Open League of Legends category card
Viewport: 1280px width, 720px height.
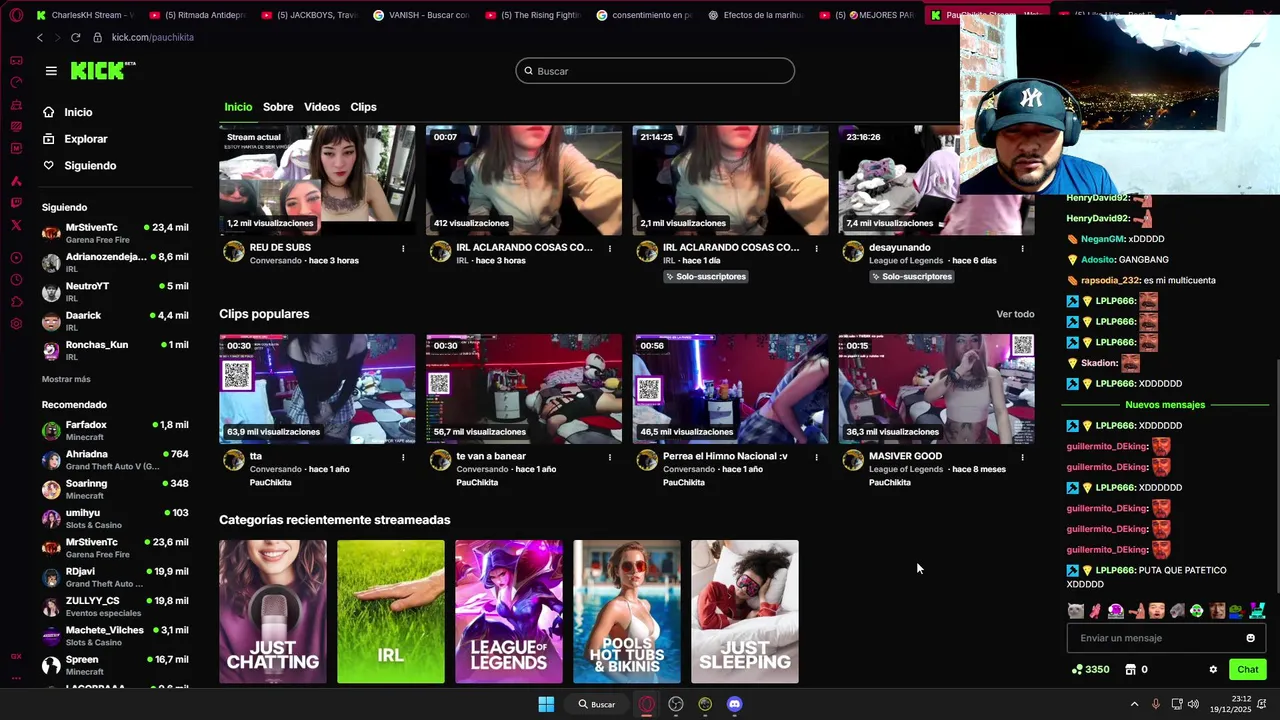tap(509, 612)
